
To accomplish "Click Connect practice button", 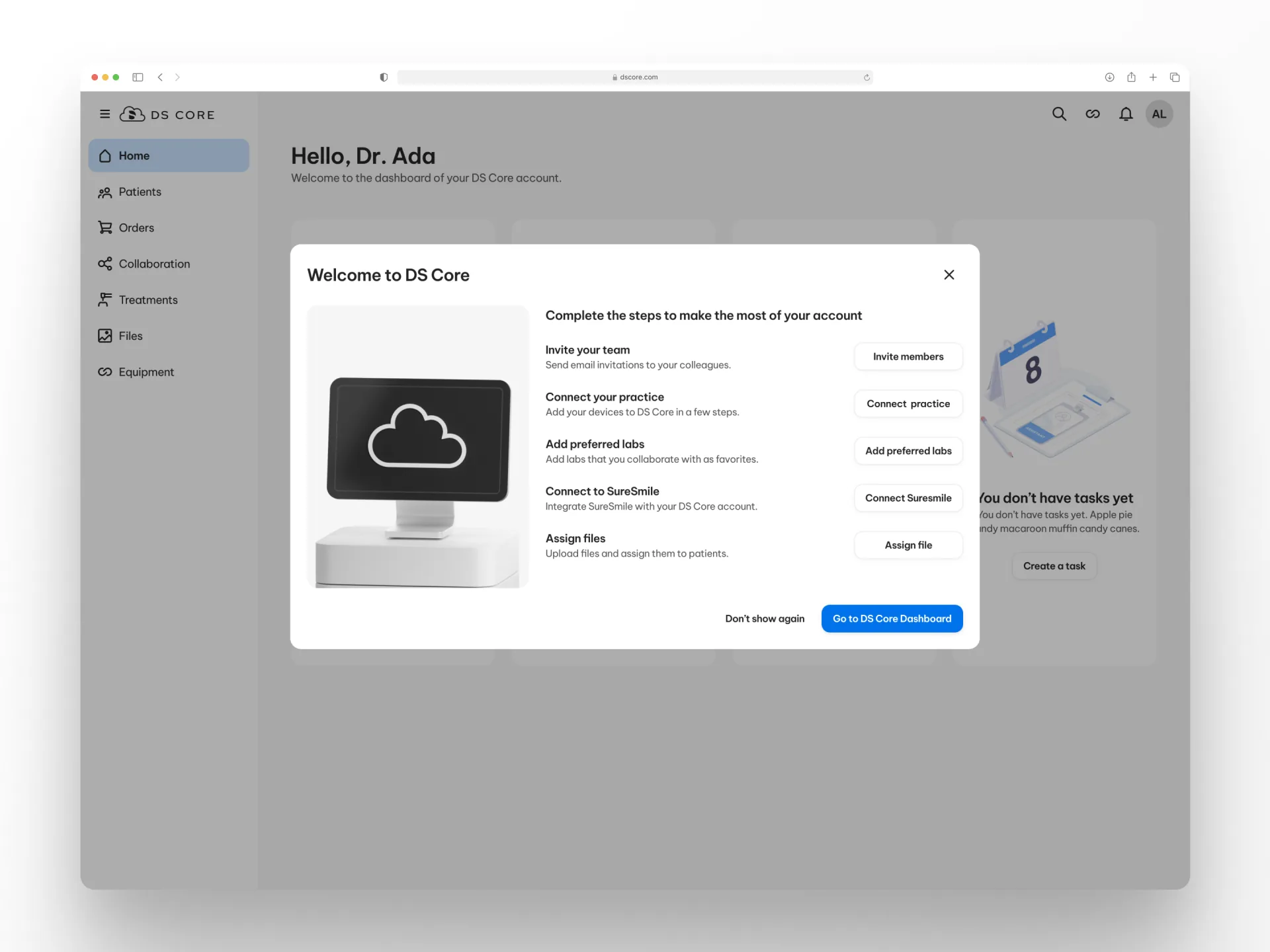I will [x=908, y=404].
